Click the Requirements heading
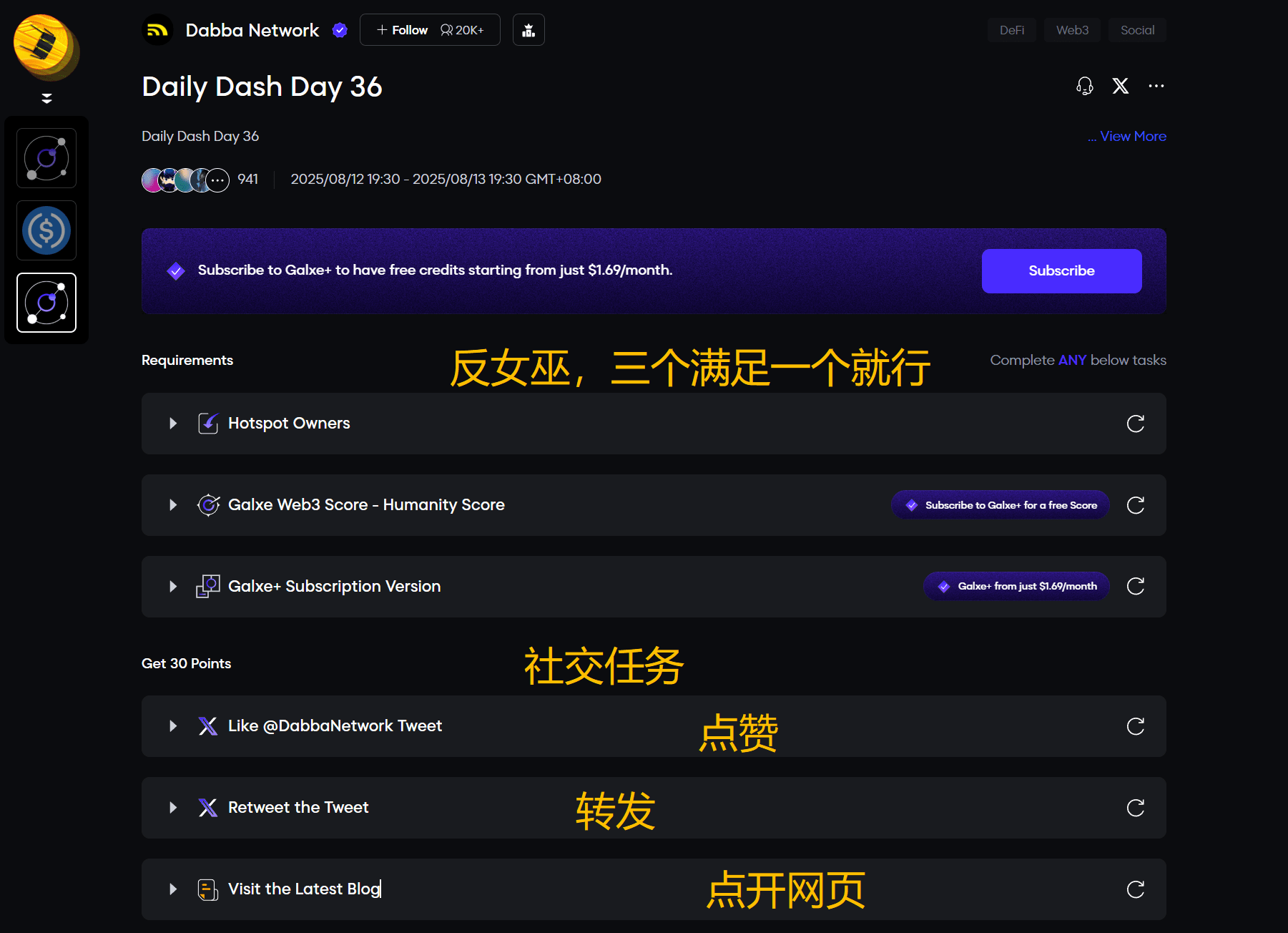 (187, 360)
